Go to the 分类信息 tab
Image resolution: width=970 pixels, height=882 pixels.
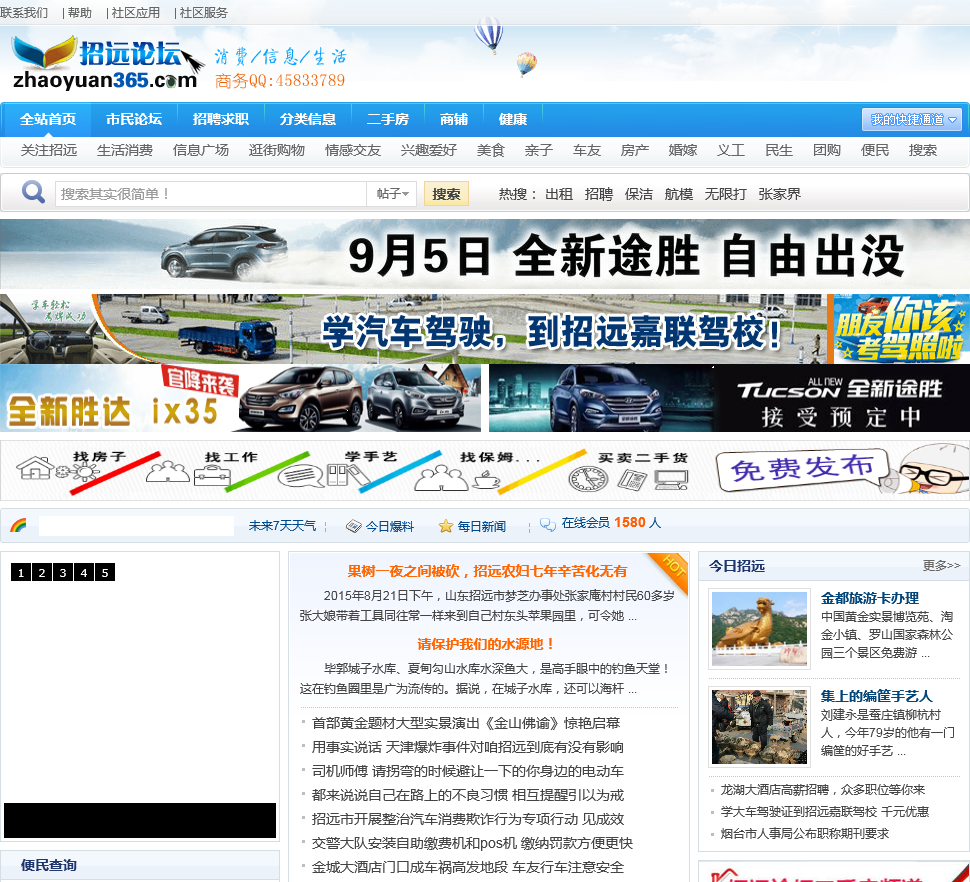307,119
